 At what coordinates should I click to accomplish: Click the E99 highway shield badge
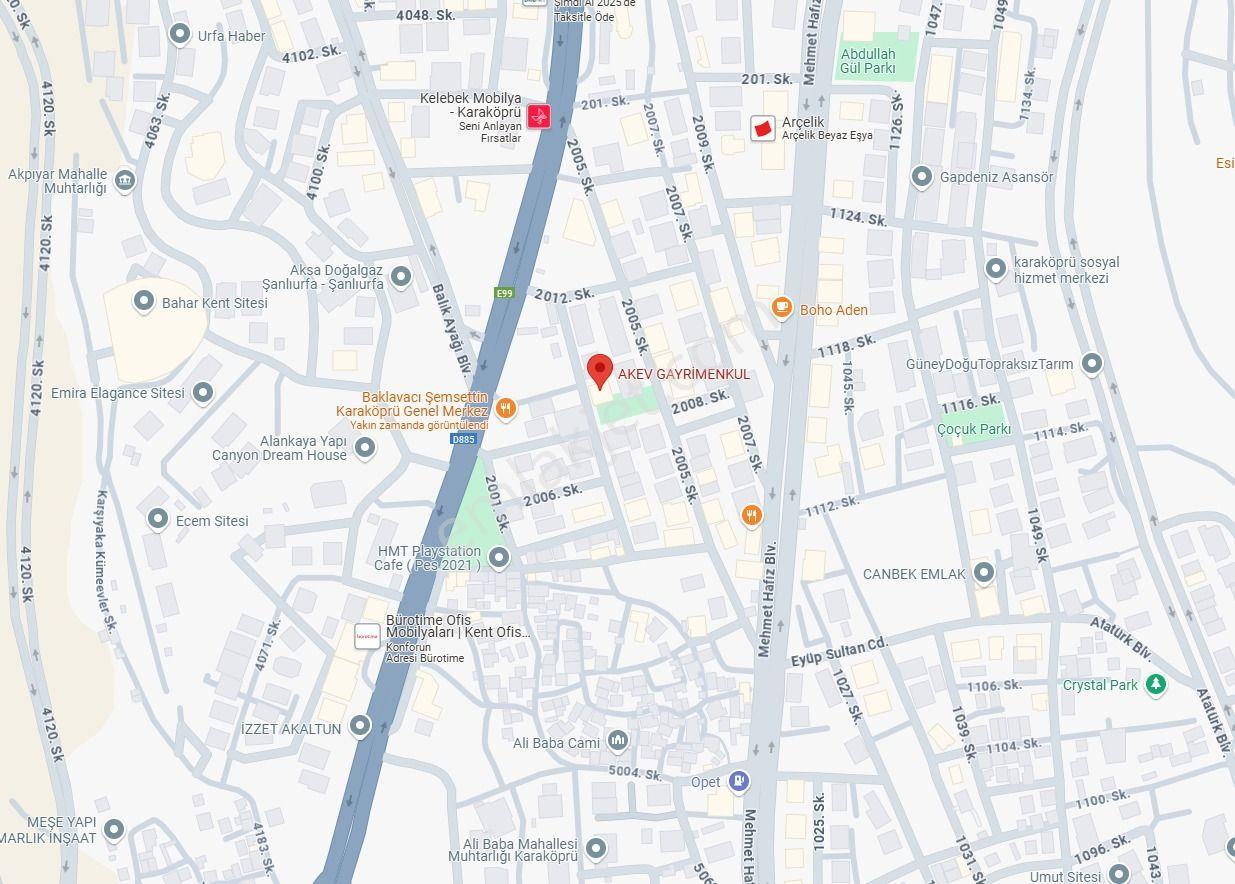point(504,293)
